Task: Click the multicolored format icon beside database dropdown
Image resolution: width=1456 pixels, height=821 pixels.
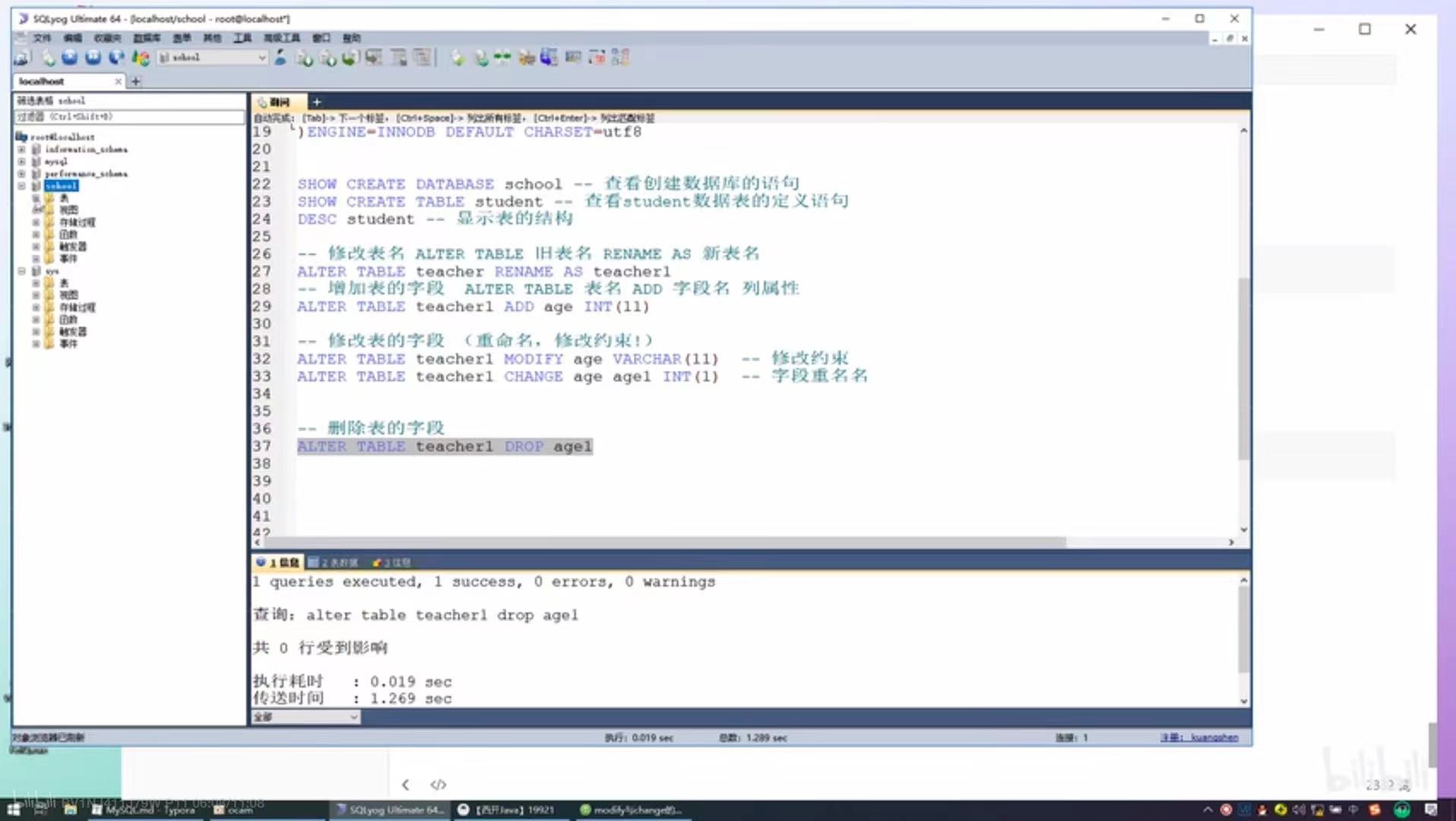Action: (x=141, y=57)
